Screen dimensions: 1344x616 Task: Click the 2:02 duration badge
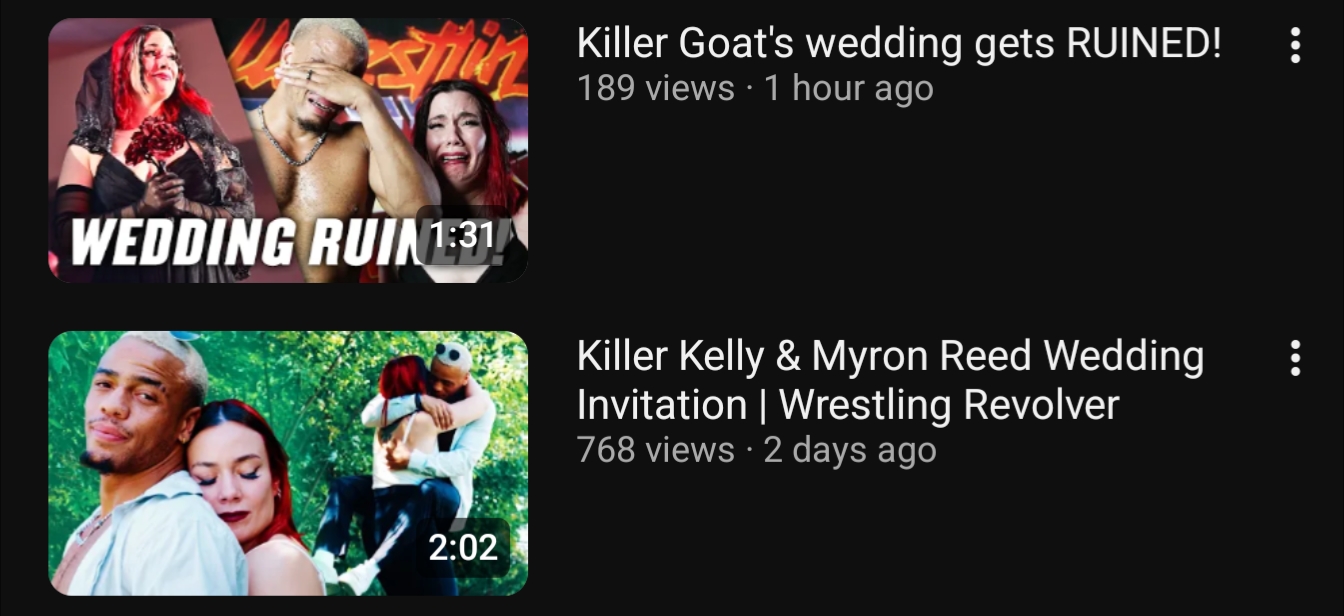click(462, 547)
